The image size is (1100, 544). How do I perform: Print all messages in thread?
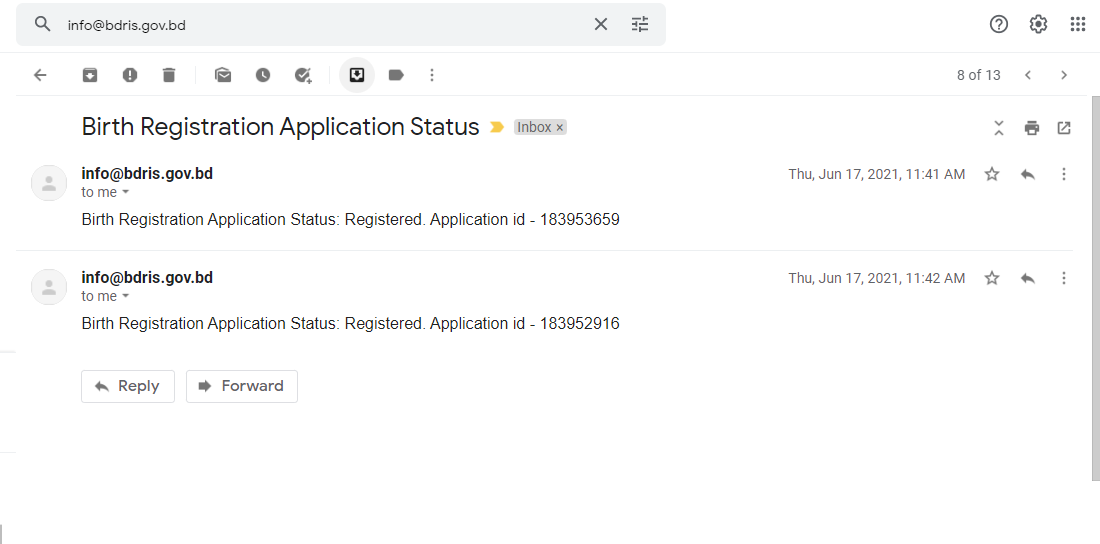coord(1032,128)
